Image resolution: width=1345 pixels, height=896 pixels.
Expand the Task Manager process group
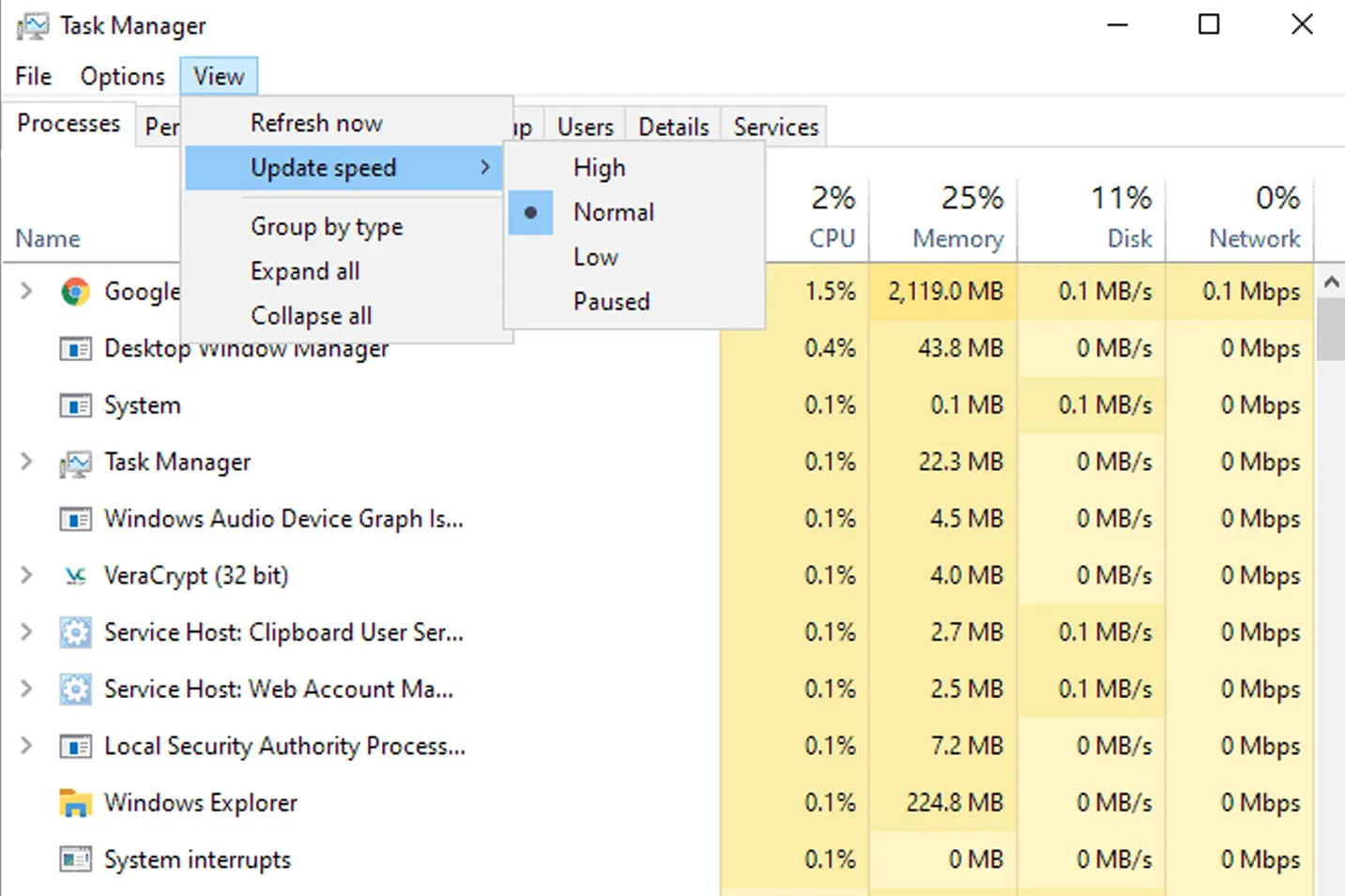coord(26,462)
